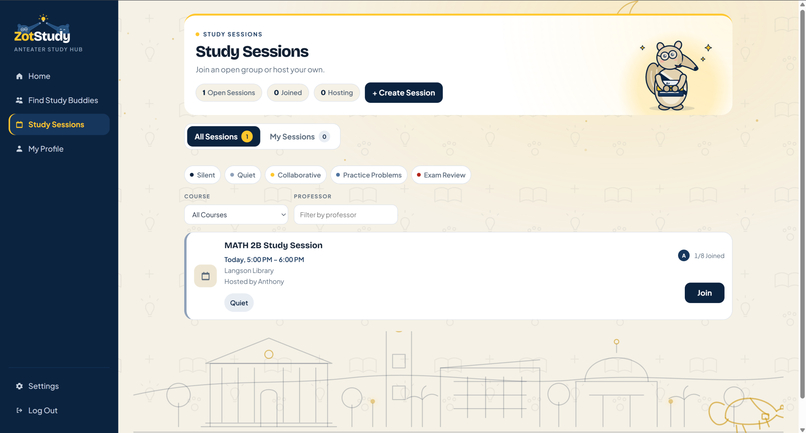Toggle the Collaborative filter chip
The height and width of the screenshot is (433, 806).
click(296, 175)
